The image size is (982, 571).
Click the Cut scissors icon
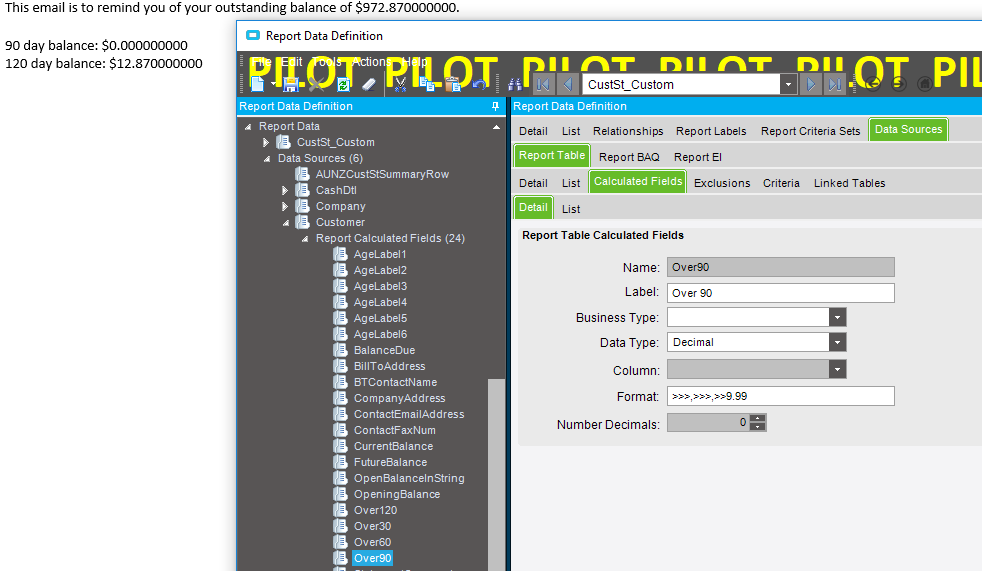click(x=400, y=84)
